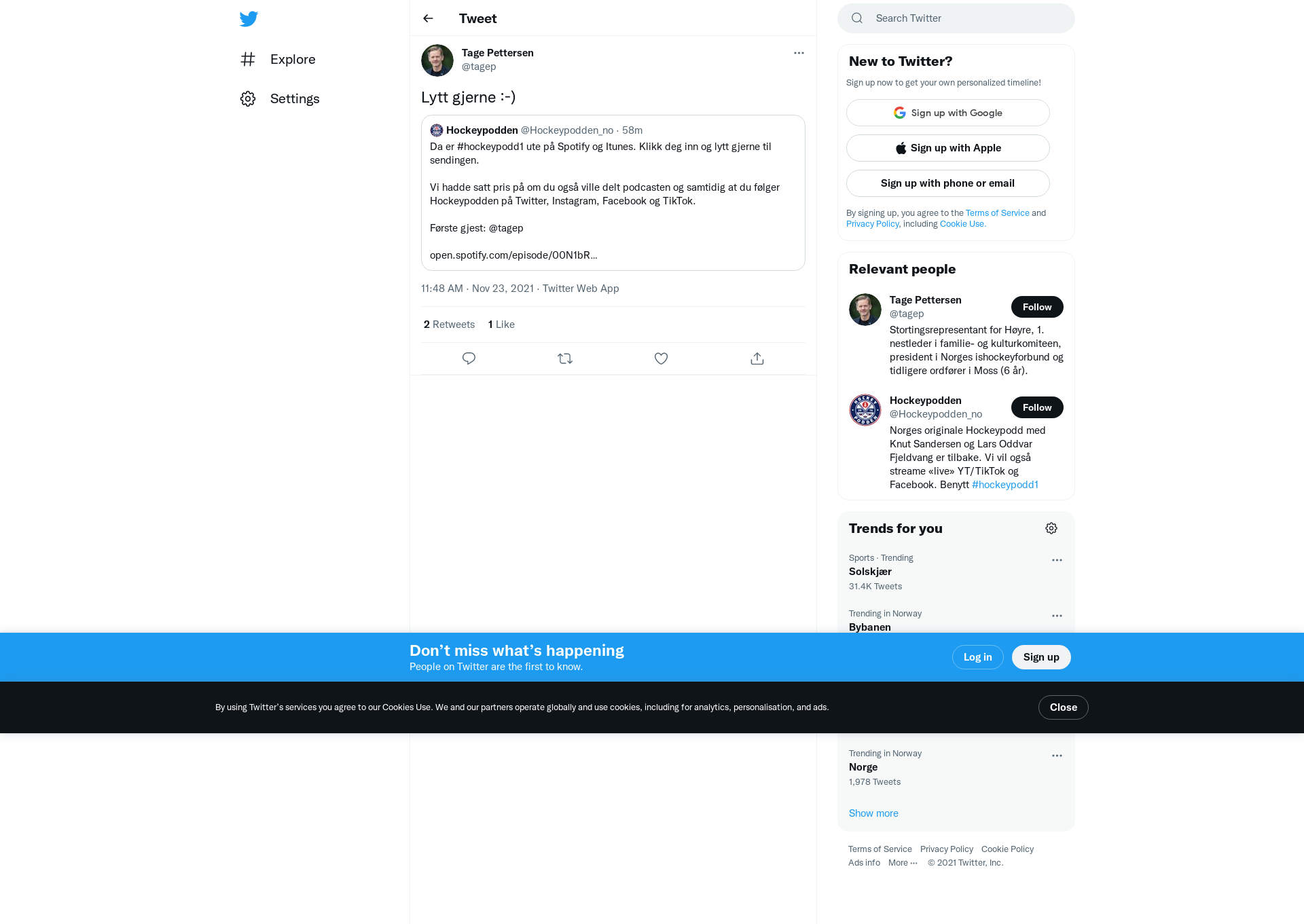Open the #hockeypodd1 hashtag link
Image resolution: width=1304 pixels, height=924 pixels.
click(x=1005, y=485)
